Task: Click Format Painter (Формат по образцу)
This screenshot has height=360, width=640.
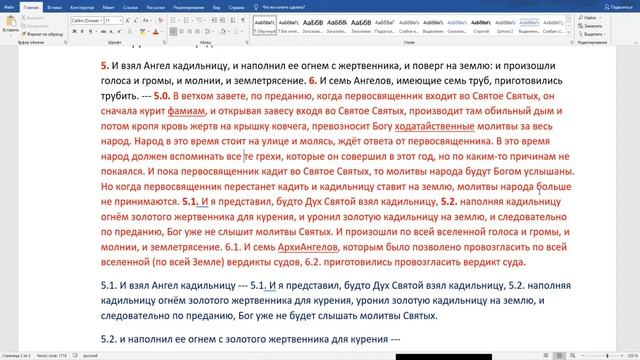Action: click(x=42, y=34)
